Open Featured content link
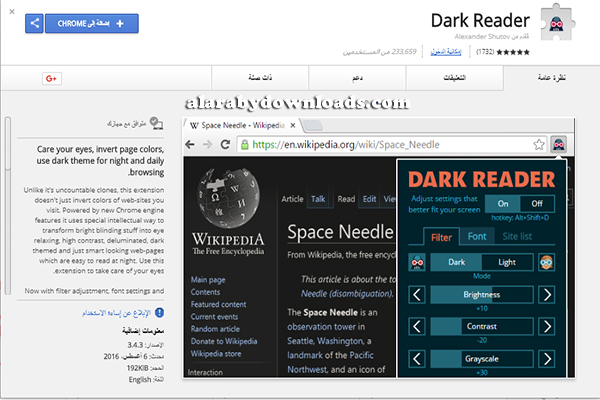Image resolution: width=600 pixels, height=400 pixels. pos(218,304)
